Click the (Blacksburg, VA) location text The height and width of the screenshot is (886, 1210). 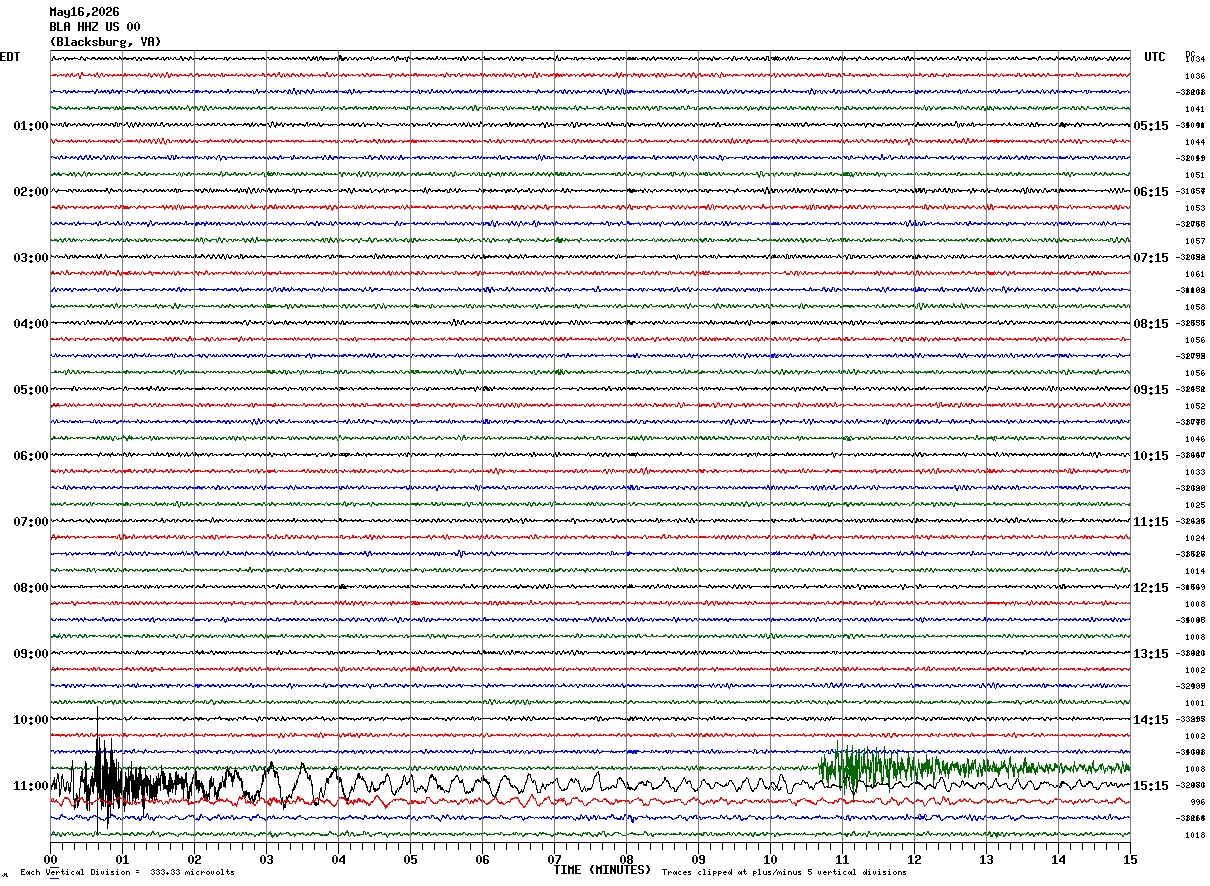pos(105,42)
